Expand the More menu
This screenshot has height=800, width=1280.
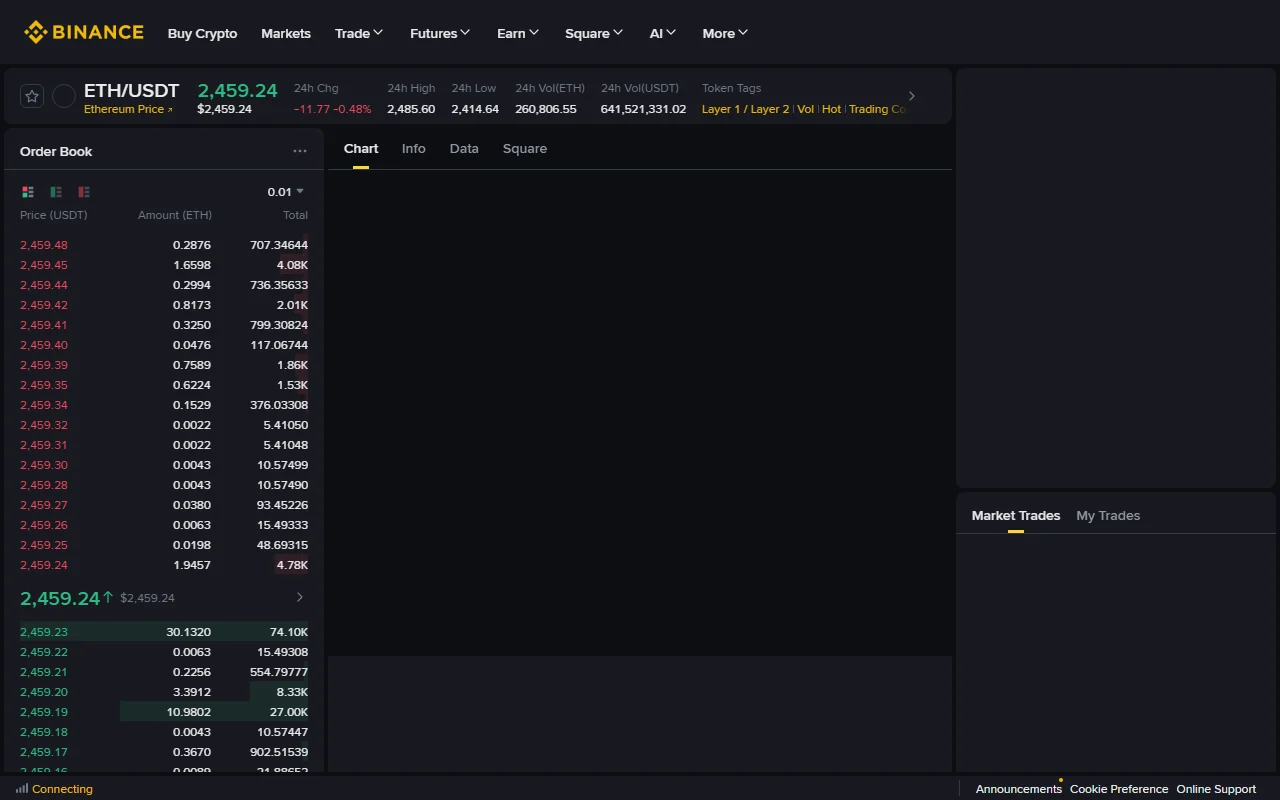tap(725, 33)
